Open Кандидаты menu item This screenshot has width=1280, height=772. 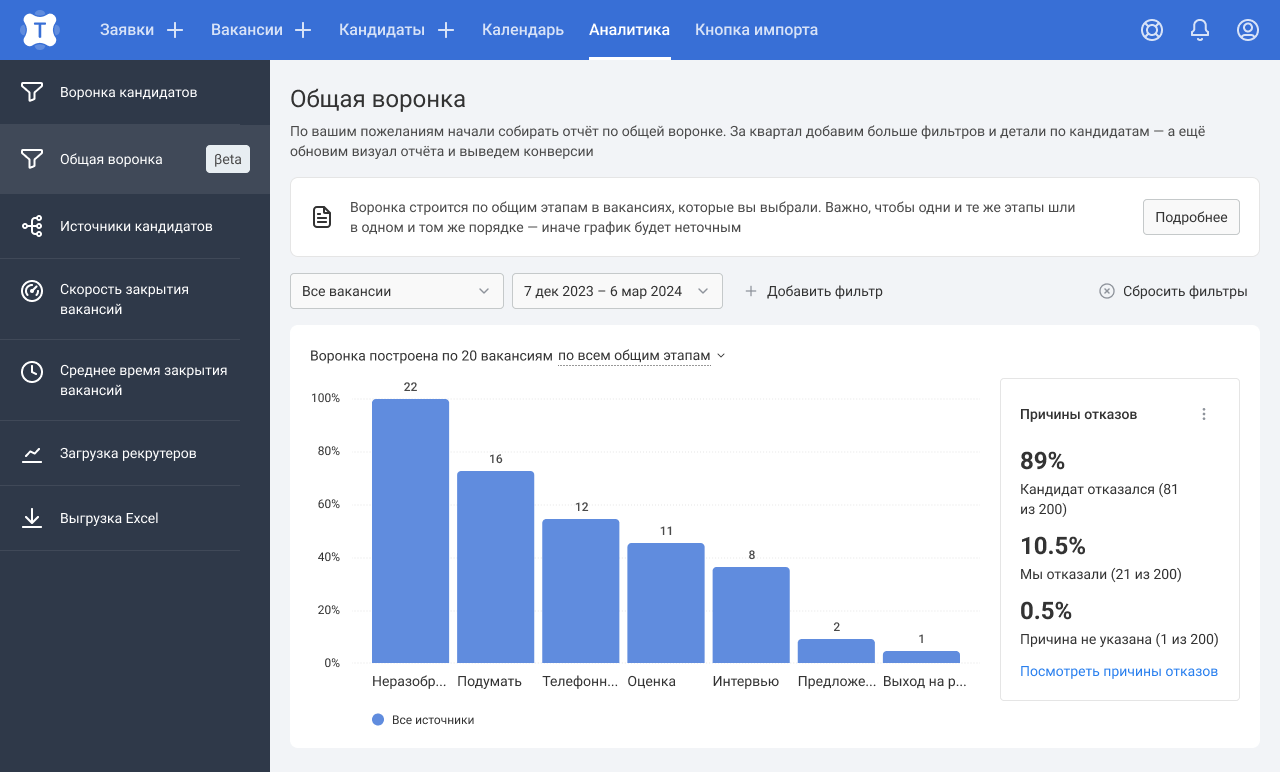pyautogui.click(x=382, y=30)
